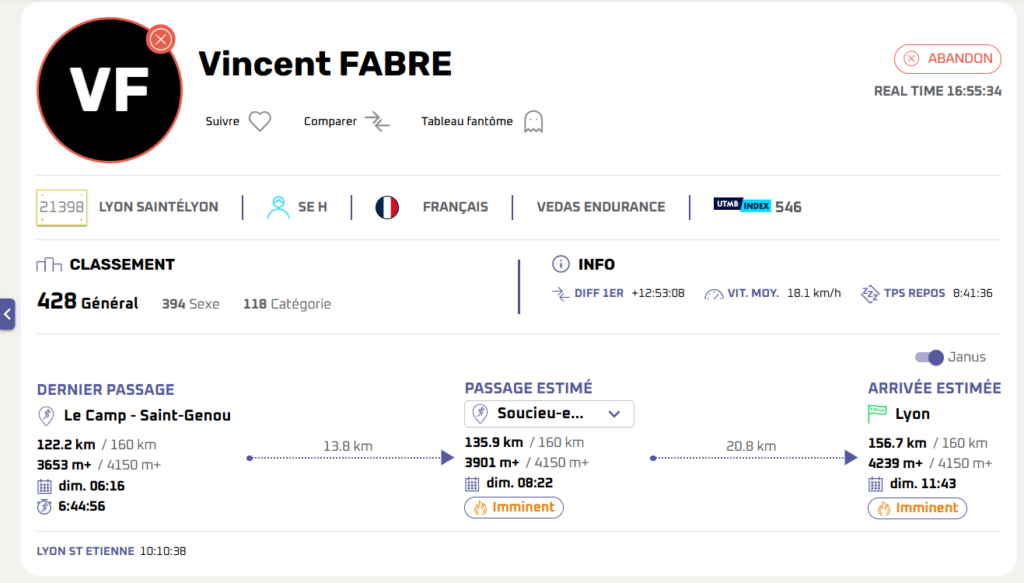The height and width of the screenshot is (583, 1024).
Task: Click the Comparer arrows icon
Action: tap(377, 122)
